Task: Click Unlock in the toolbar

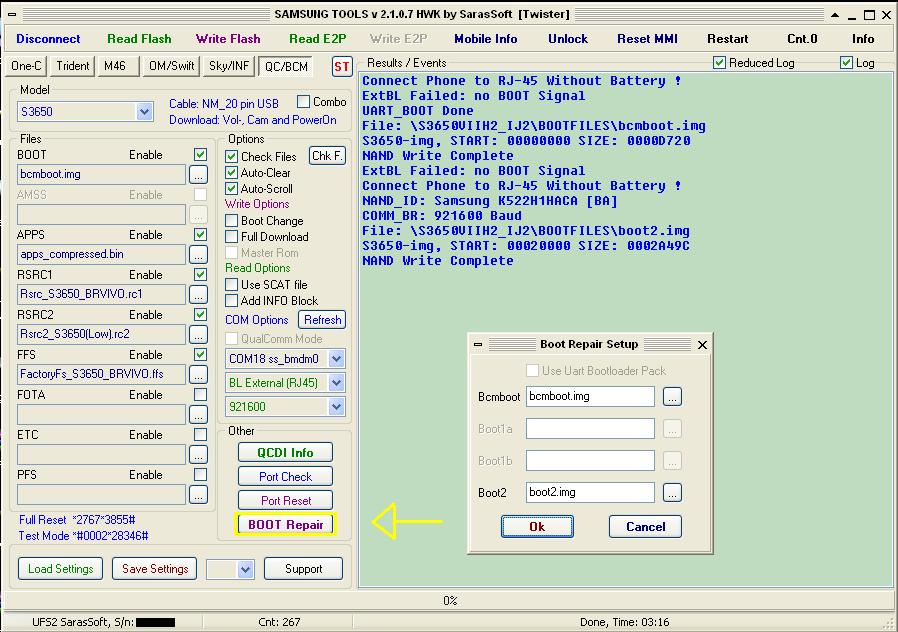Action: [568, 39]
